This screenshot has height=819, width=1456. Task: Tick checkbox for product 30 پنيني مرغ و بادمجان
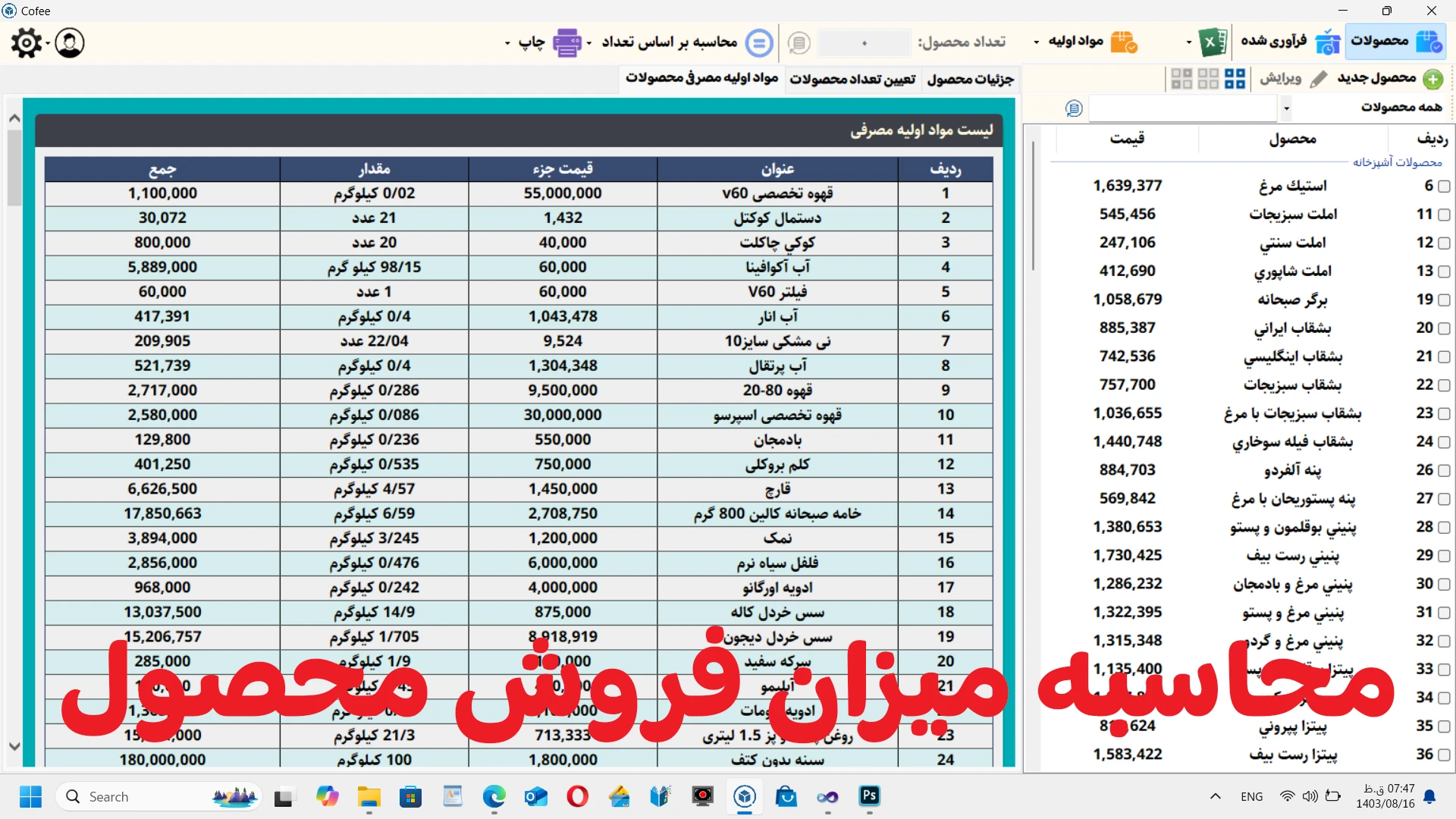pyautogui.click(x=1444, y=585)
